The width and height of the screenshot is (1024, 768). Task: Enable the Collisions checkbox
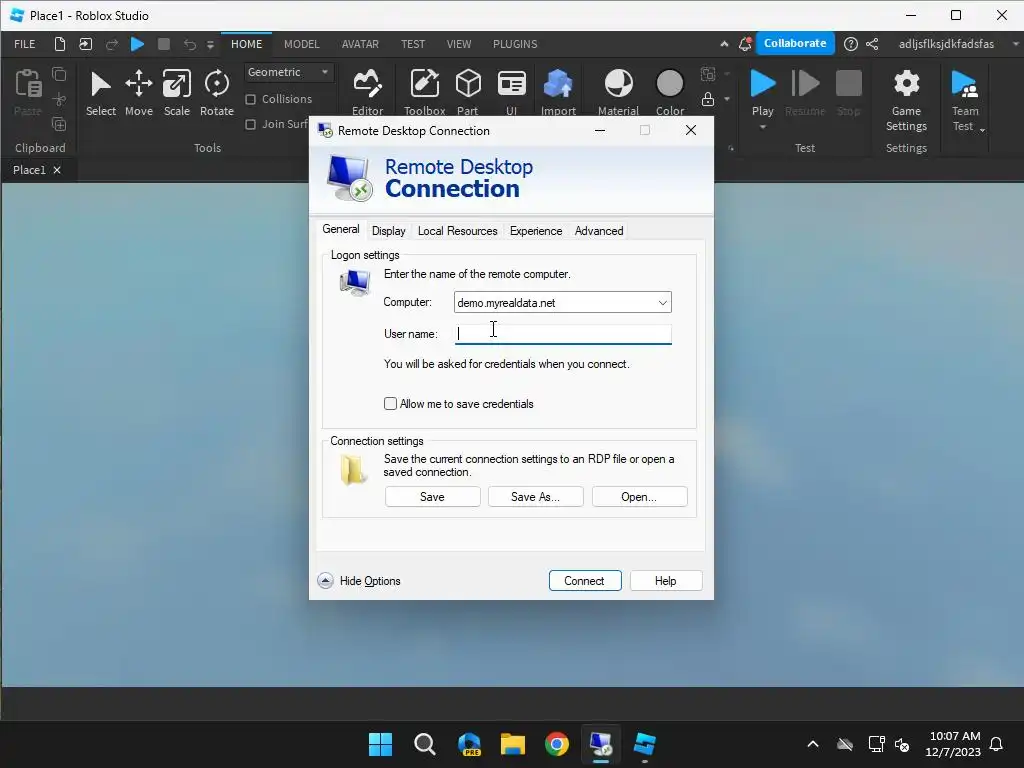point(250,99)
